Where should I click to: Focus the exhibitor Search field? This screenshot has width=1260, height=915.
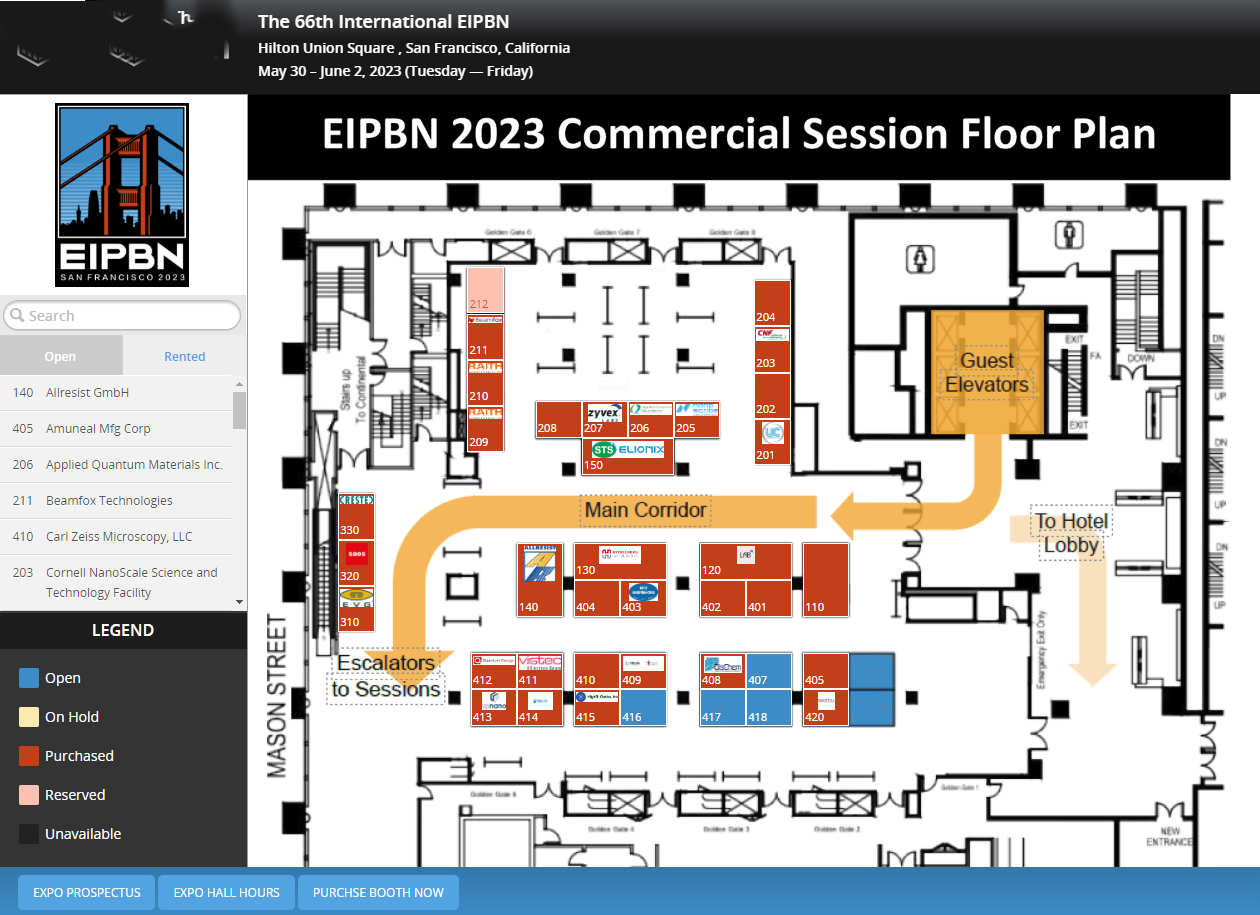[130, 316]
